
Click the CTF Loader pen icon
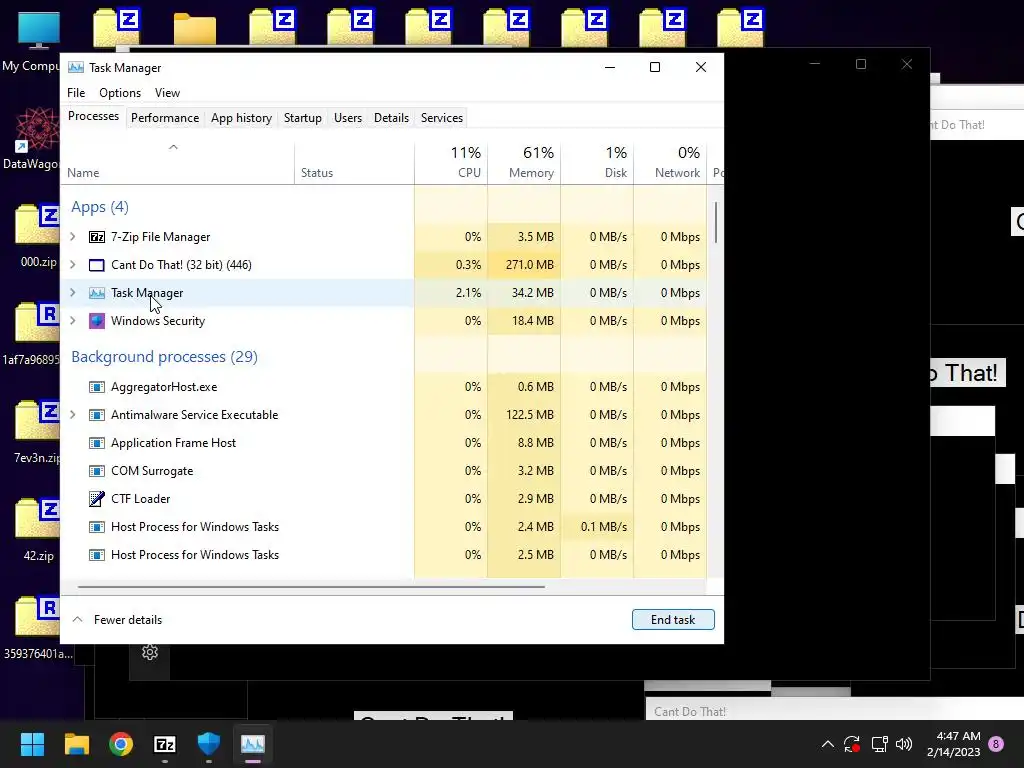pyautogui.click(x=97, y=499)
